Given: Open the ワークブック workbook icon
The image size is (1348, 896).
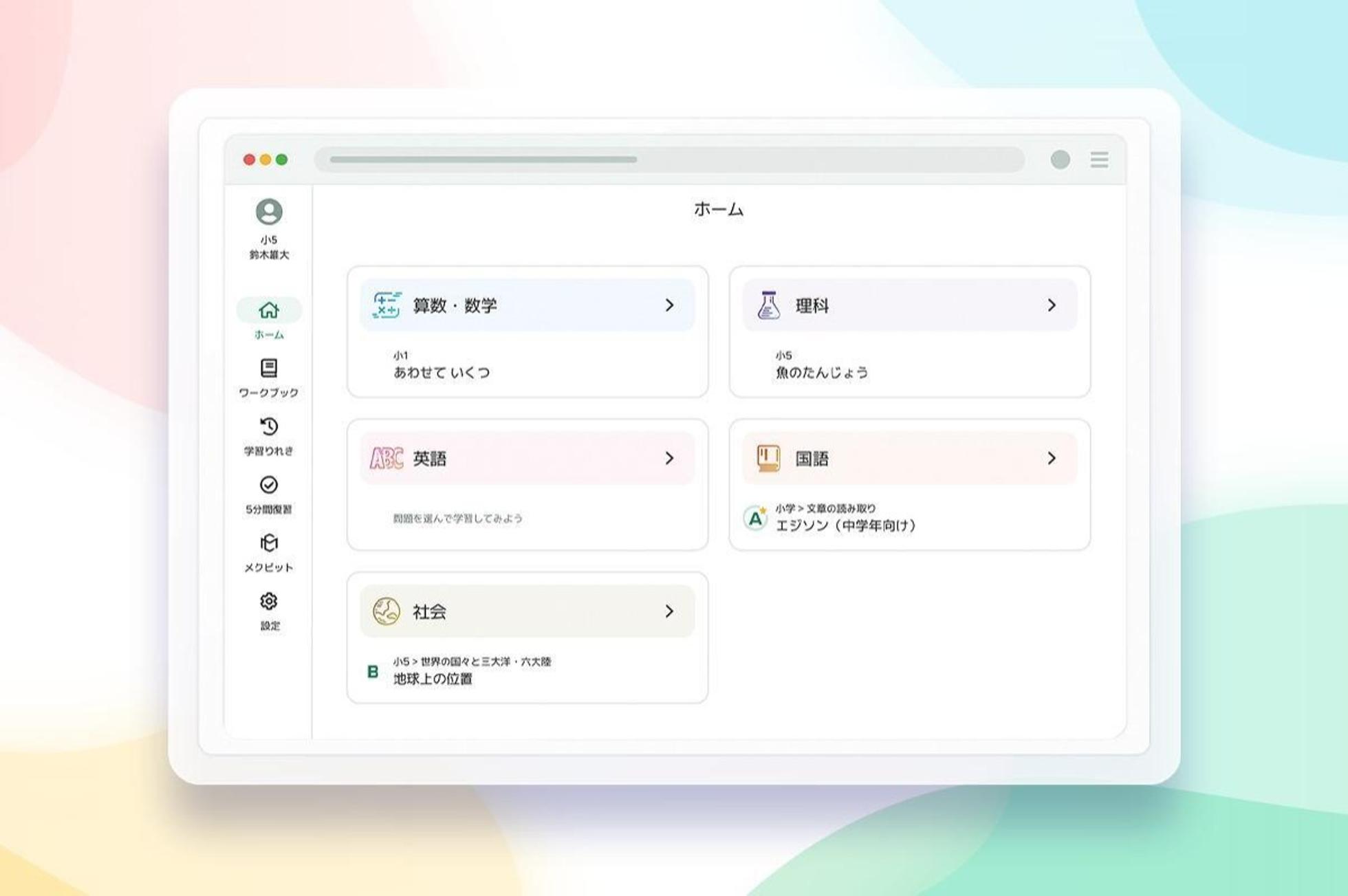Looking at the screenshot, I should click(x=269, y=369).
